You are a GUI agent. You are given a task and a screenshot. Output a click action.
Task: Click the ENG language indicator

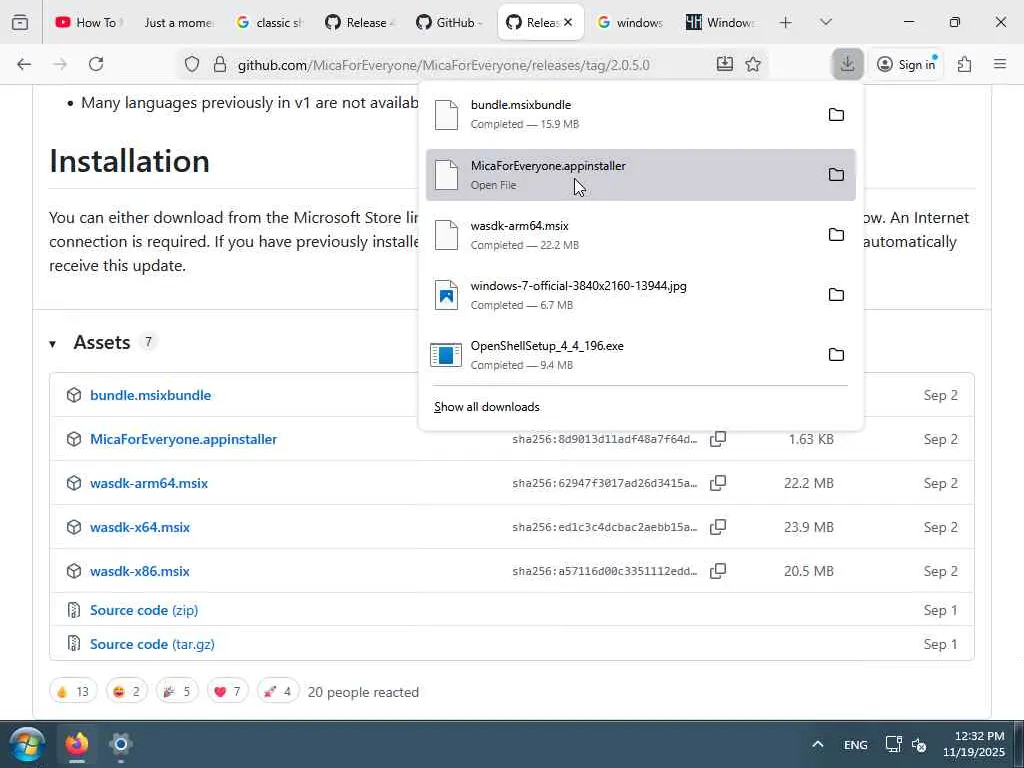pyautogui.click(x=856, y=744)
